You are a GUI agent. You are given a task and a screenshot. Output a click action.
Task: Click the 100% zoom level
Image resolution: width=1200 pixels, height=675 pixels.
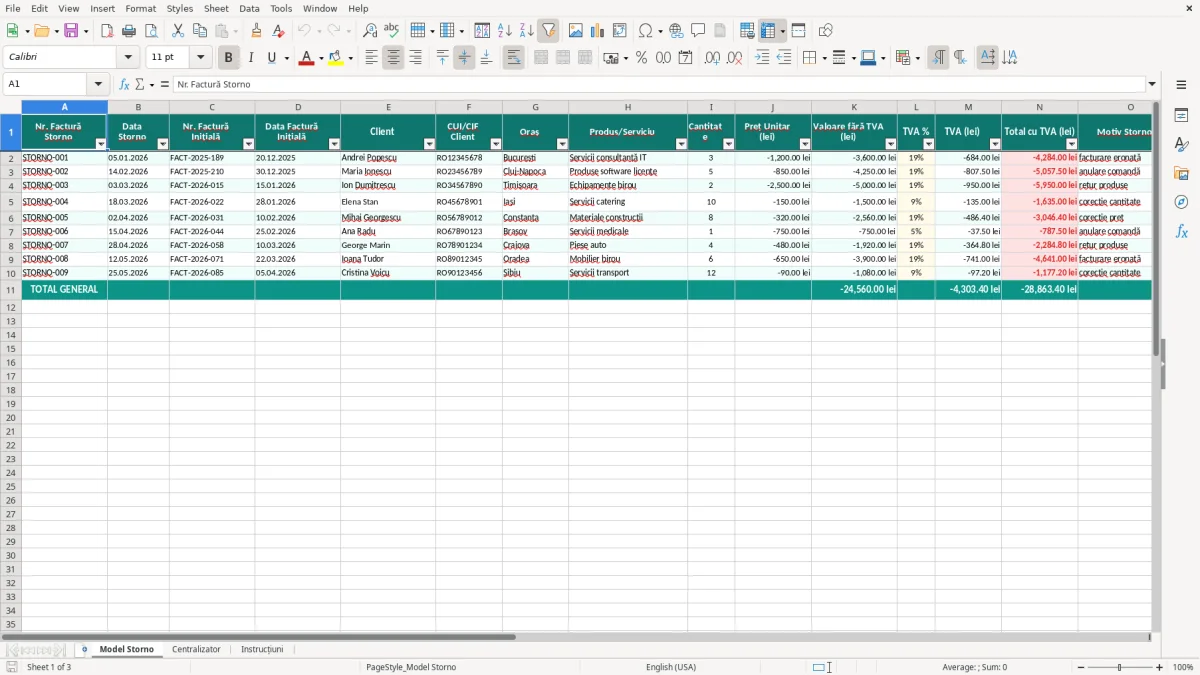pyautogui.click(x=1183, y=667)
